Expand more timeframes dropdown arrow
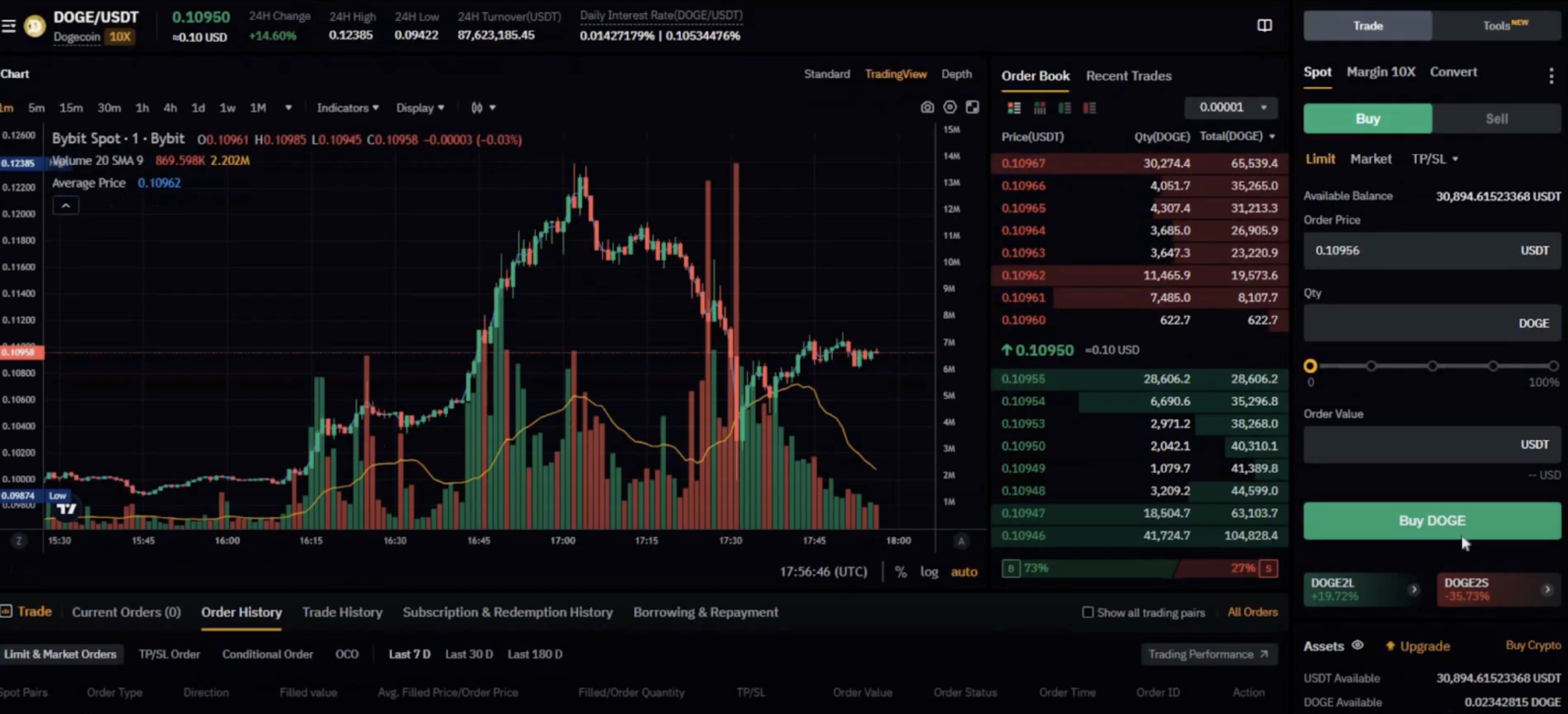 coord(288,108)
